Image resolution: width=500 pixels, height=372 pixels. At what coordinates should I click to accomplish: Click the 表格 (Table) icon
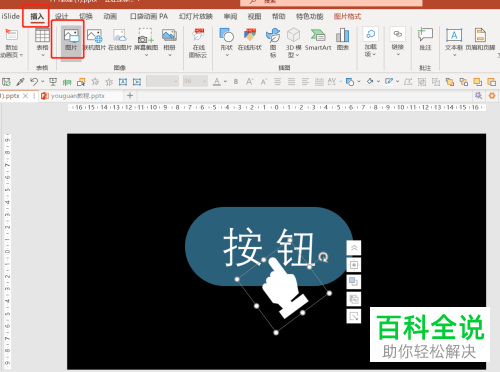click(42, 35)
